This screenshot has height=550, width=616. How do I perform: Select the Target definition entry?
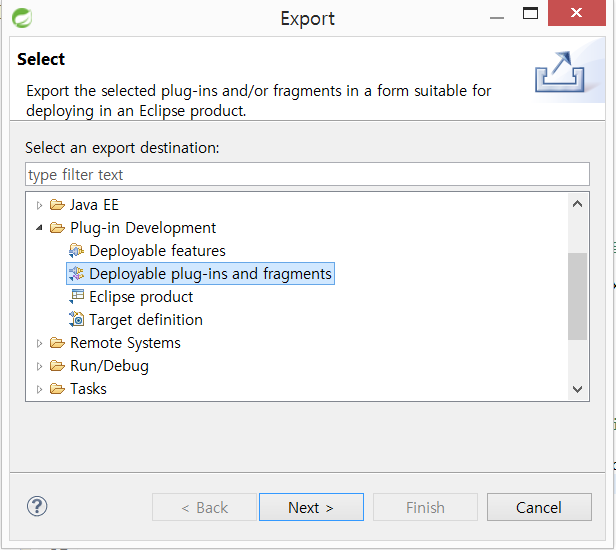click(145, 320)
